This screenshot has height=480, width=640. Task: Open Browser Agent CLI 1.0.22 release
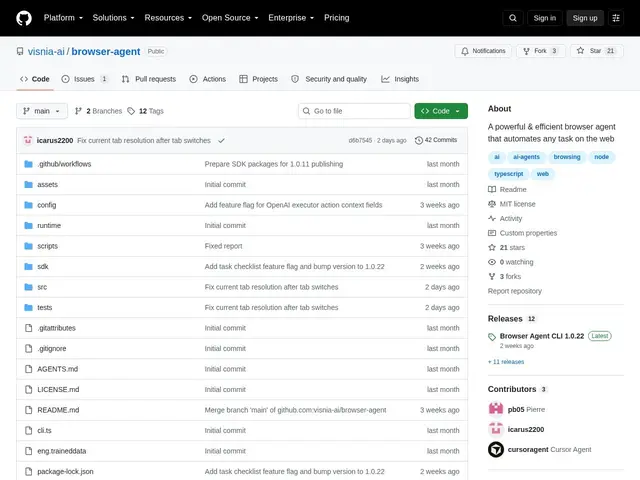[x=542, y=336]
